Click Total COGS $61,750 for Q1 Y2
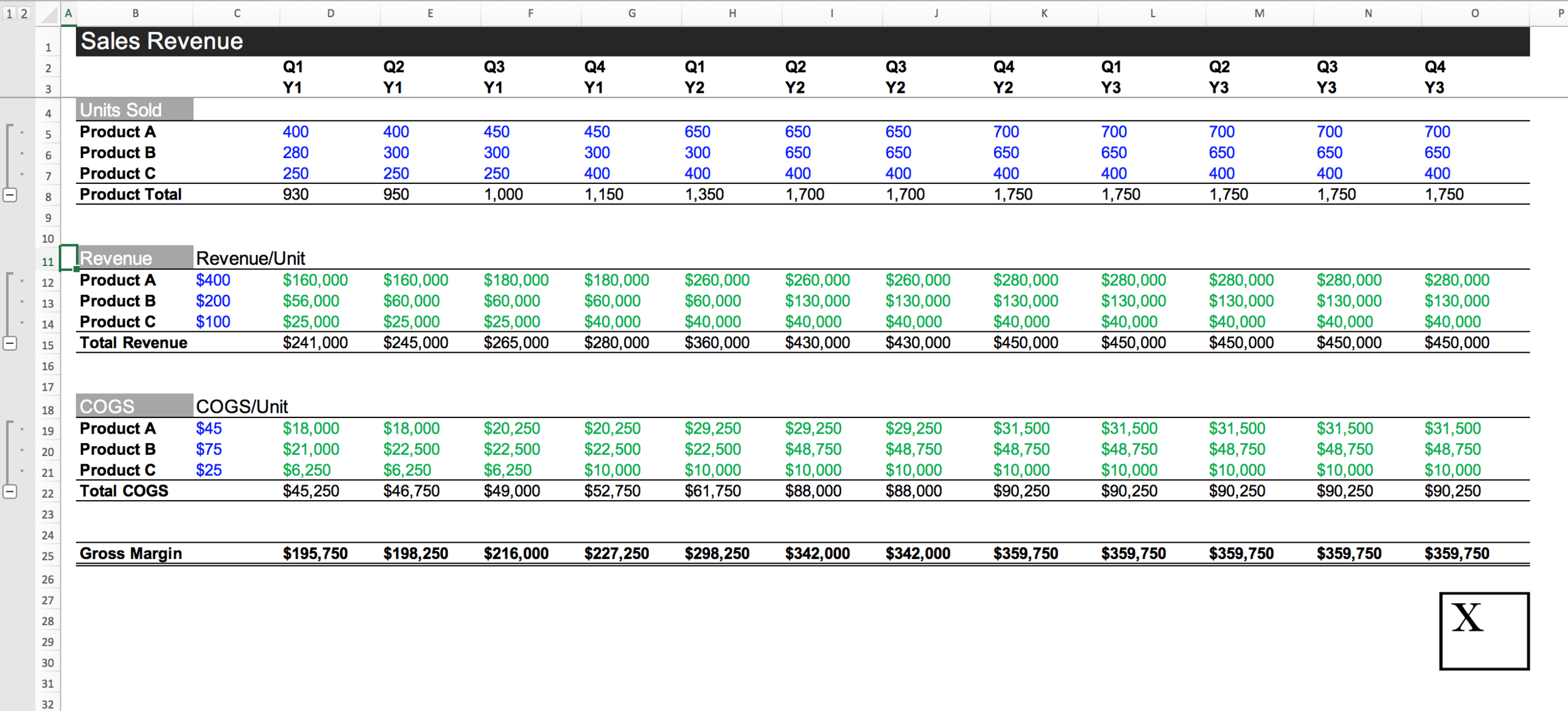 pos(712,491)
